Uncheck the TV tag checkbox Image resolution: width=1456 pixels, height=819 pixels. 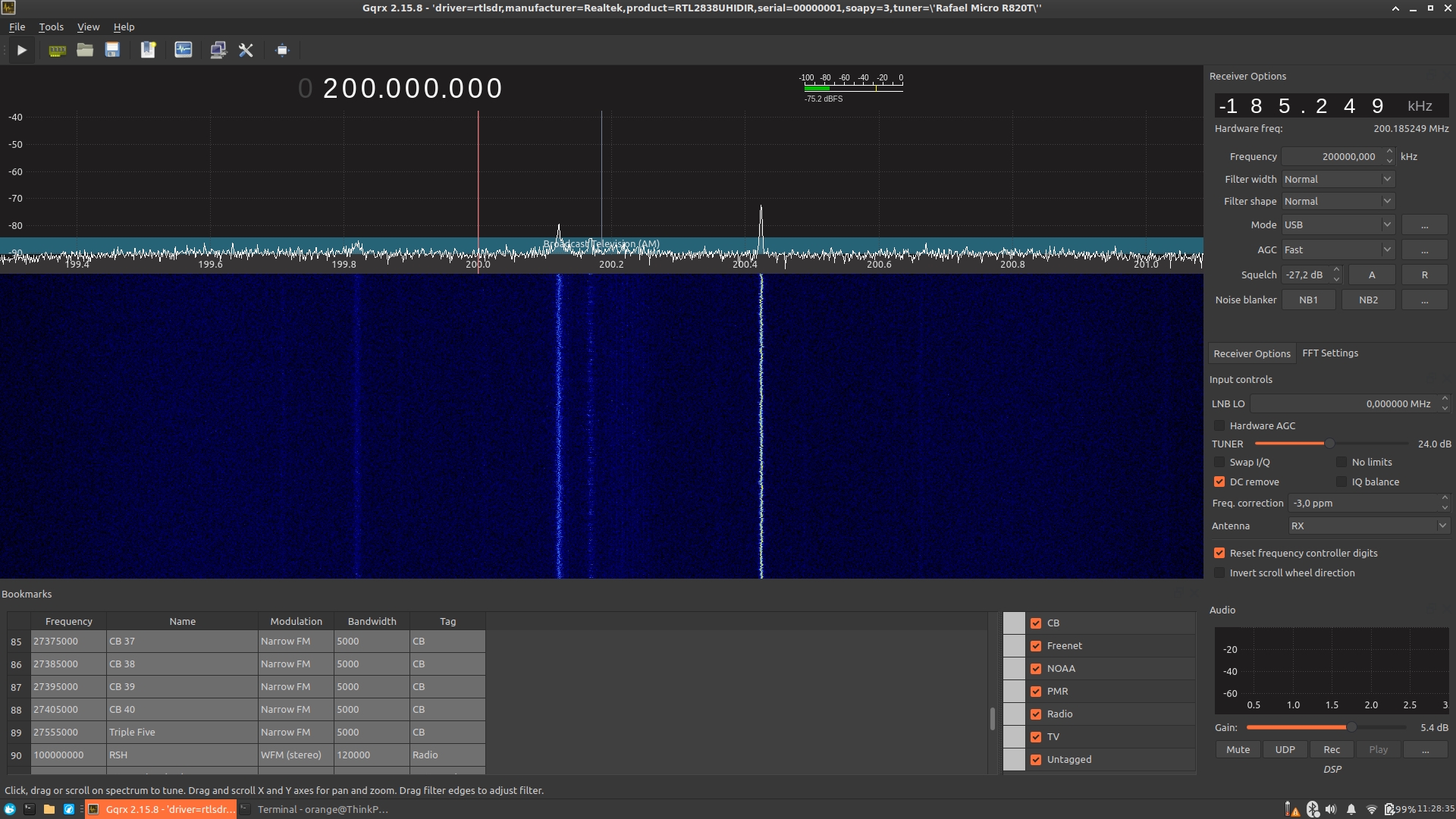pos(1036,737)
